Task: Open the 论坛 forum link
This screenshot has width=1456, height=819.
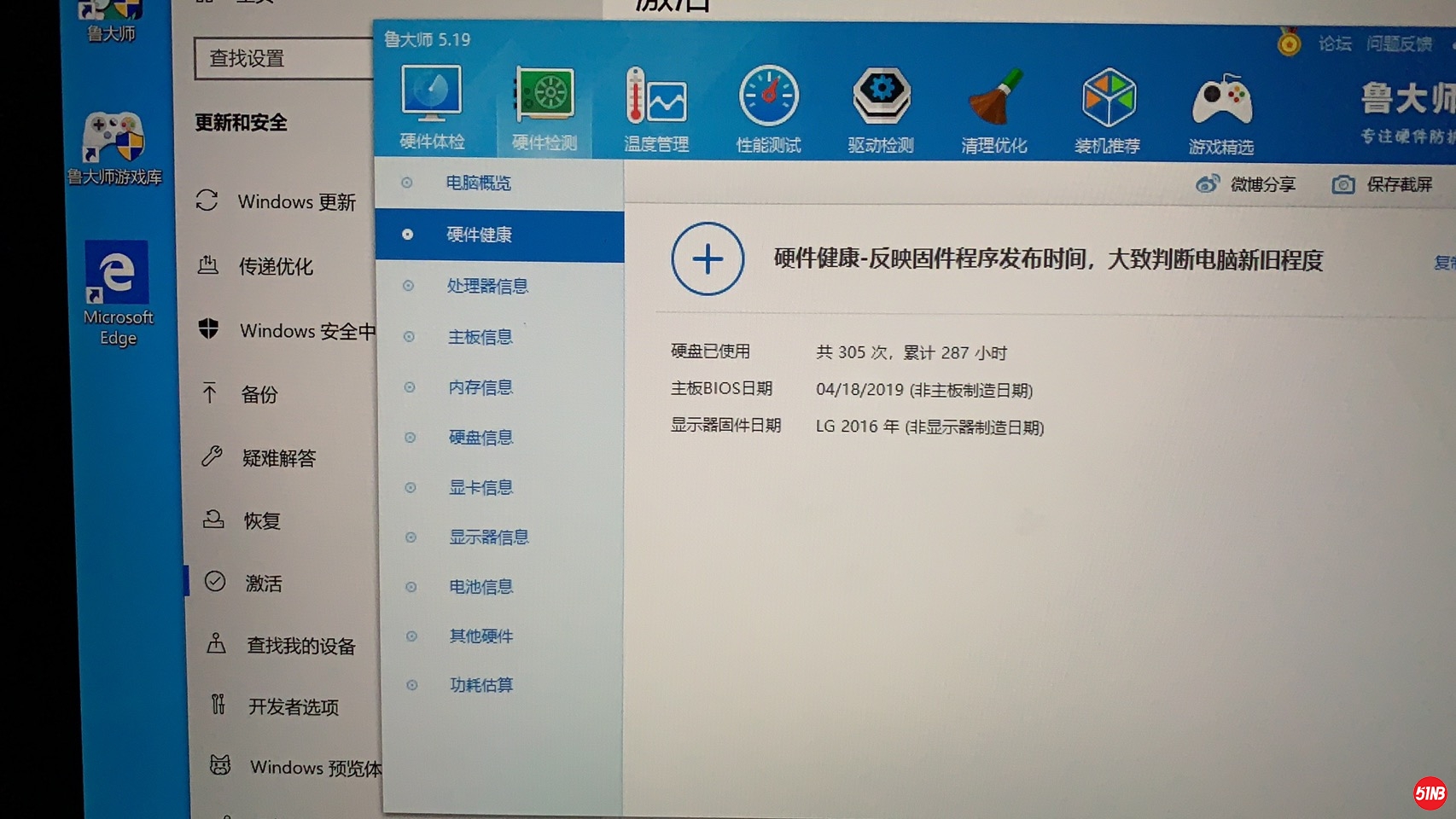Action: [x=1335, y=44]
